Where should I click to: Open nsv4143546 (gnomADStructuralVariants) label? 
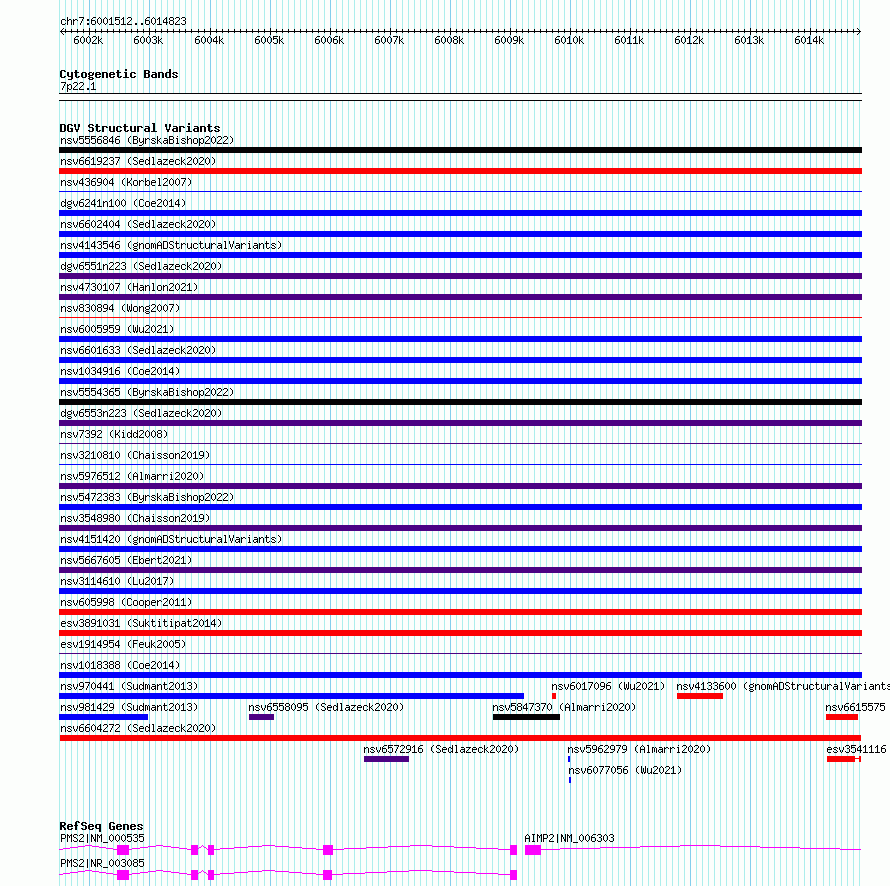click(171, 245)
